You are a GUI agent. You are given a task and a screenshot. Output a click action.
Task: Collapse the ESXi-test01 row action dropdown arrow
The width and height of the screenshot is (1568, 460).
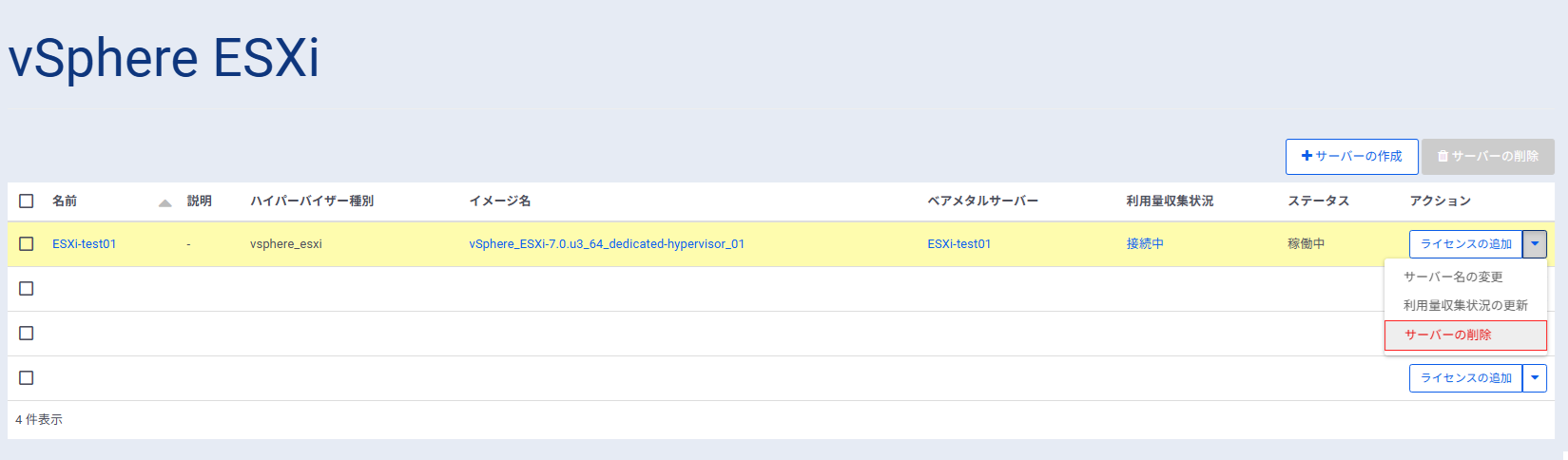(x=1535, y=244)
